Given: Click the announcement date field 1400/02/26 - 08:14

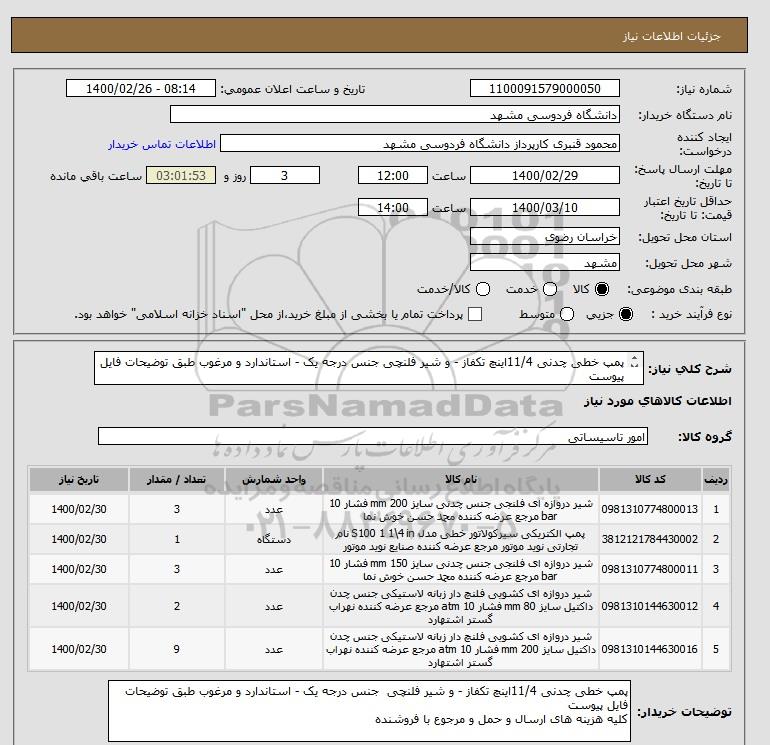Looking at the screenshot, I should tap(141, 88).
